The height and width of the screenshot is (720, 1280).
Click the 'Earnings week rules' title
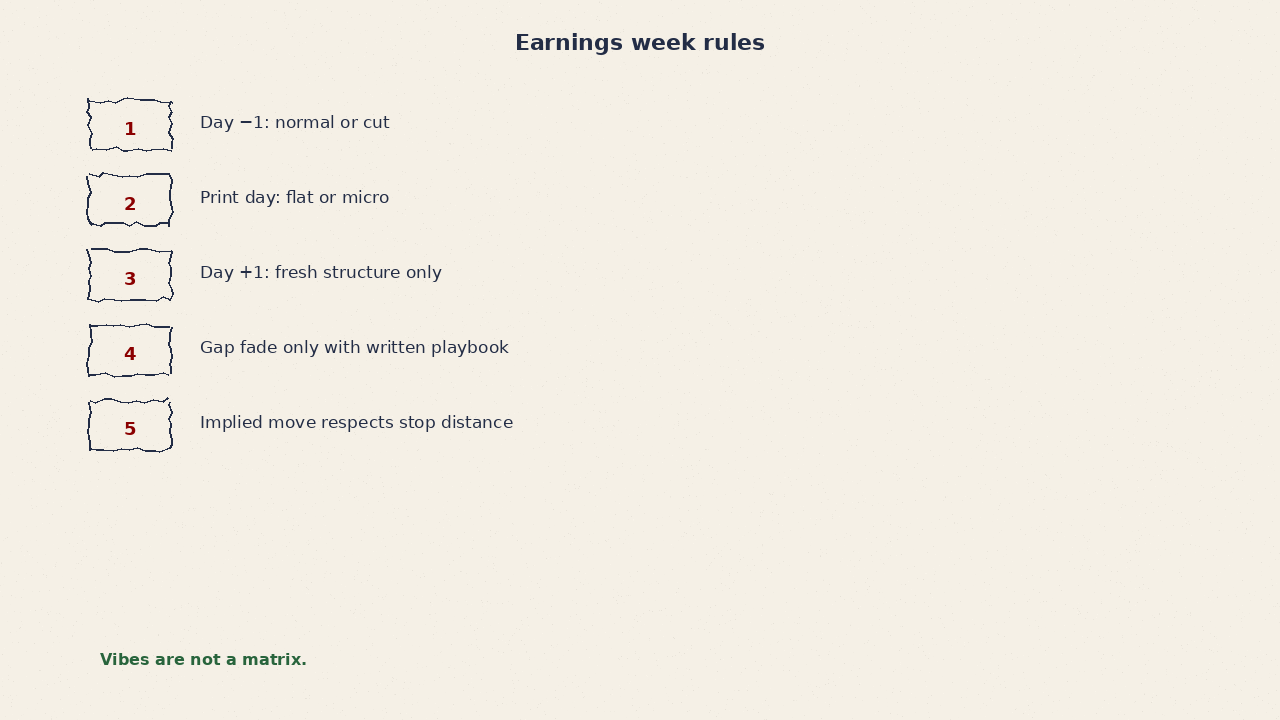coord(640,43)
